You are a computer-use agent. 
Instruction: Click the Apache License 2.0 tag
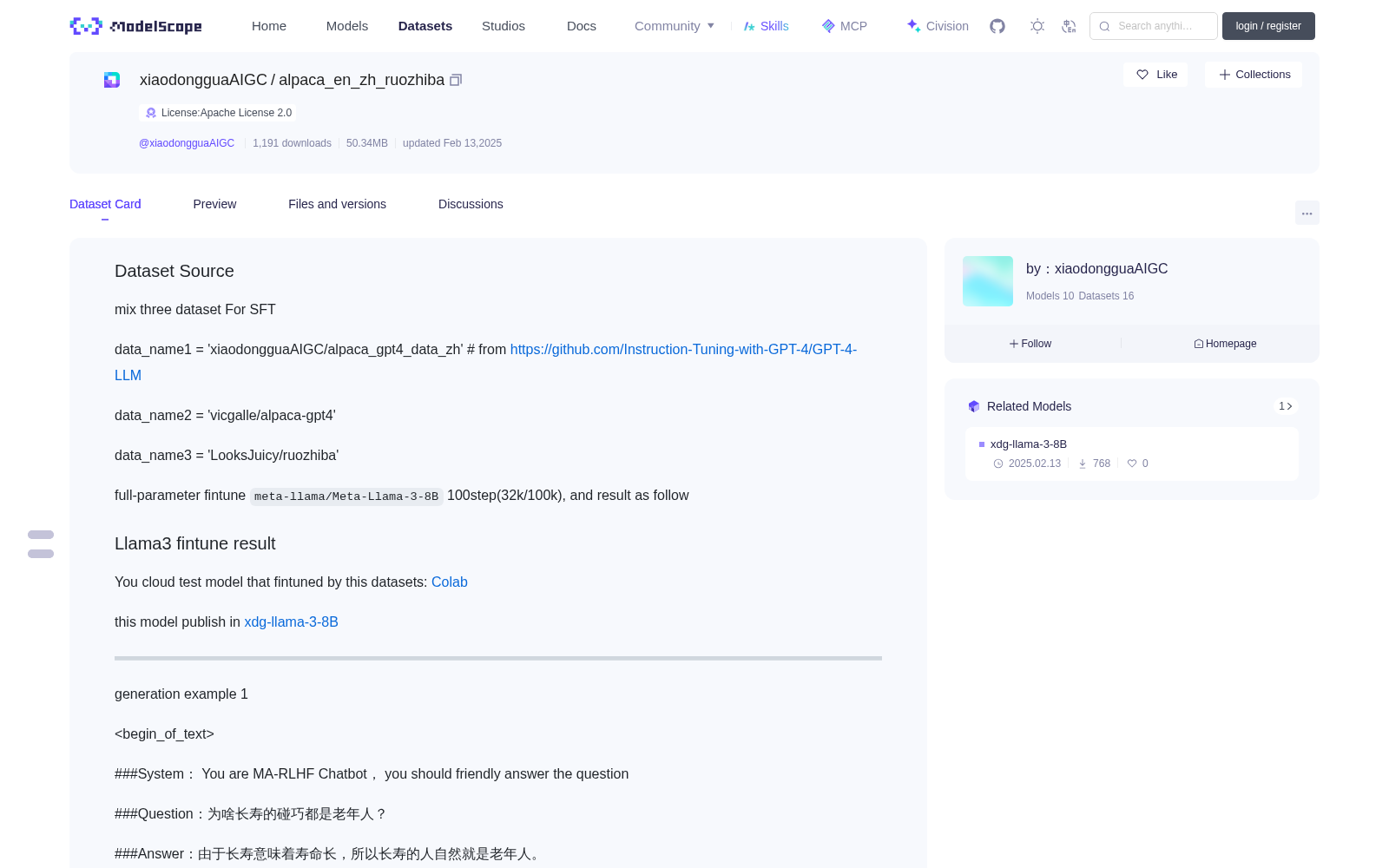coord(217,113)
